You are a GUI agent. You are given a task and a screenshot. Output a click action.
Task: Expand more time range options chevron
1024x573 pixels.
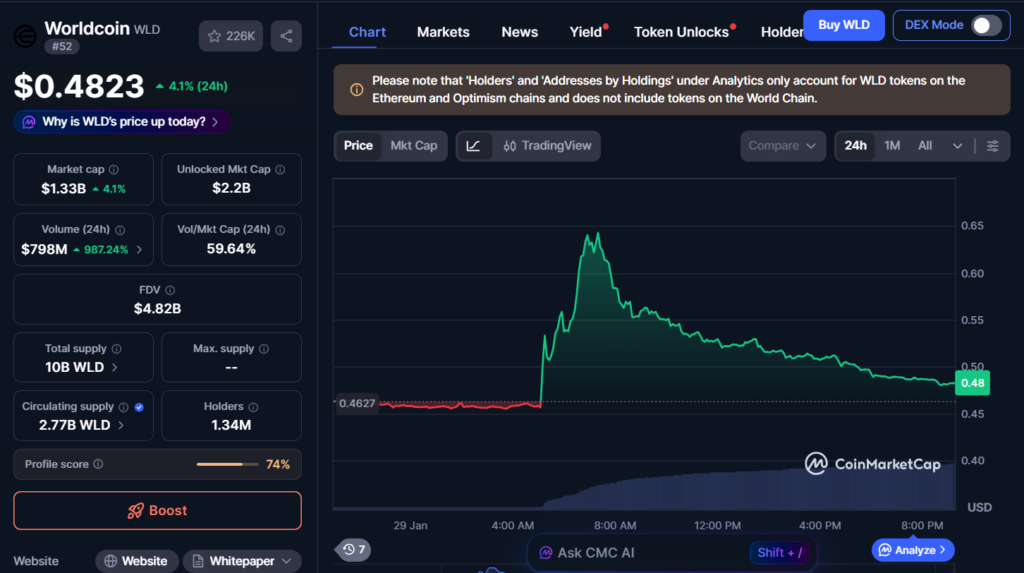[957, 146]
